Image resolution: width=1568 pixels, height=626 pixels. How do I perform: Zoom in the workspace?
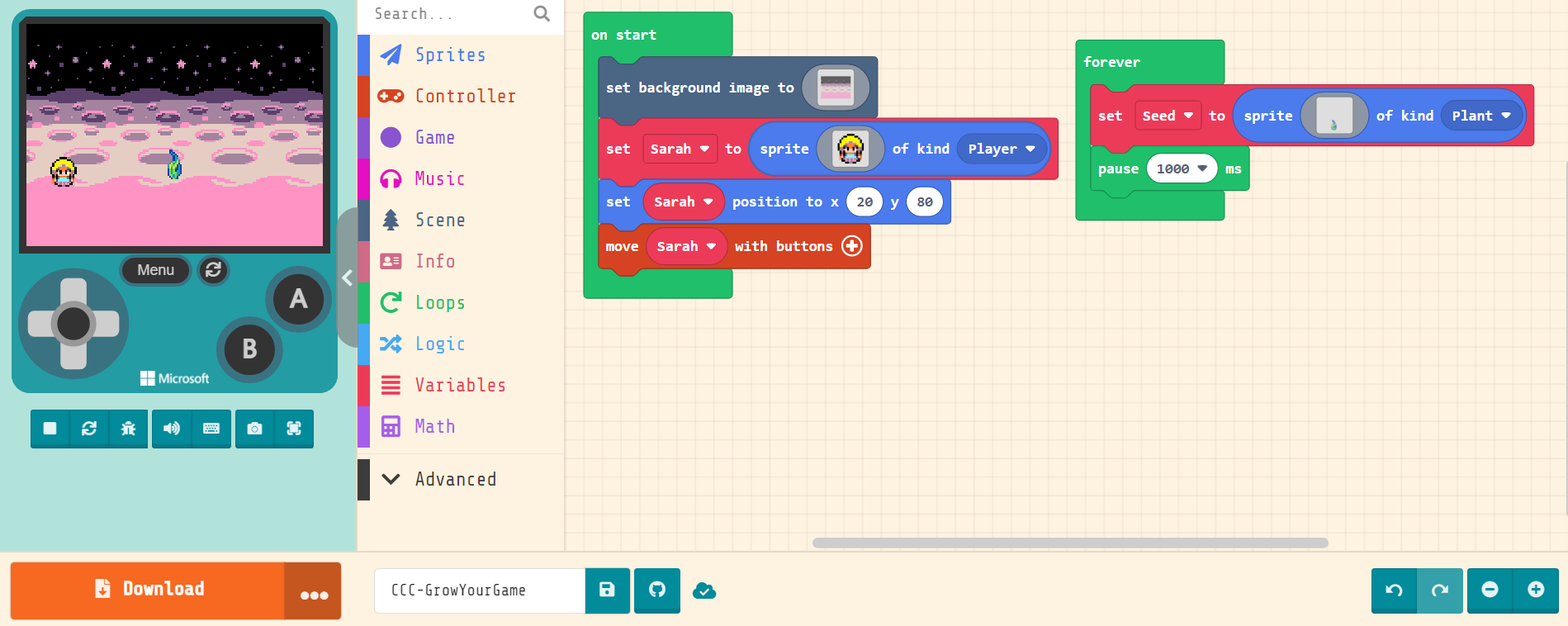pos(1536,590)
